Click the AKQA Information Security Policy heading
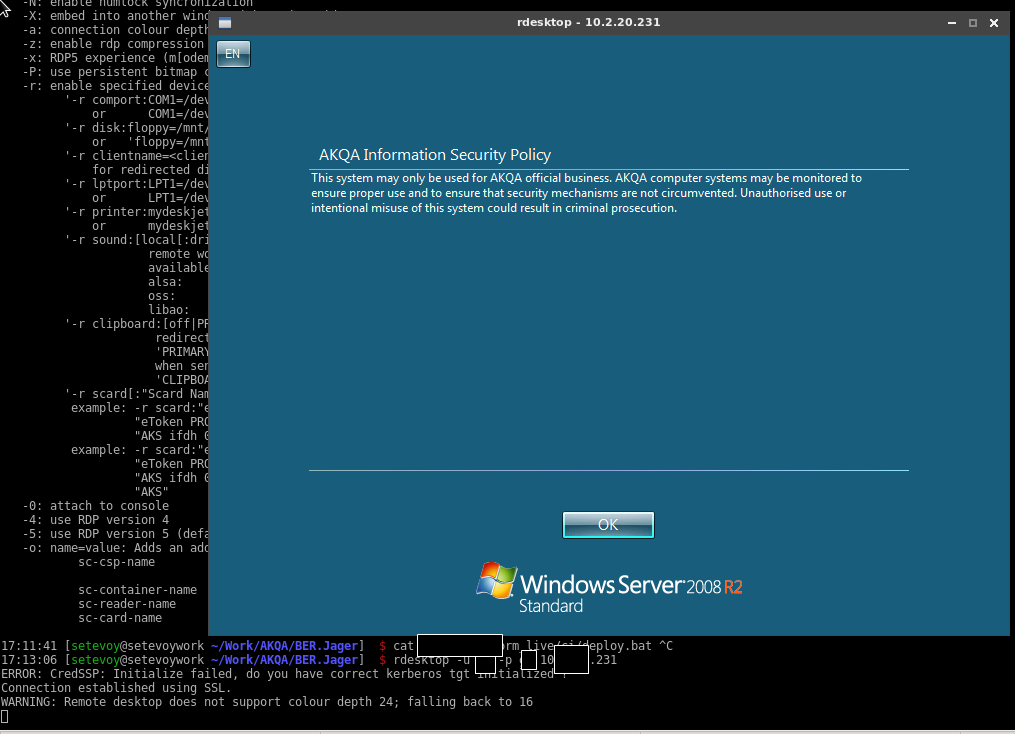1015x734 pixels. point(434,155)
